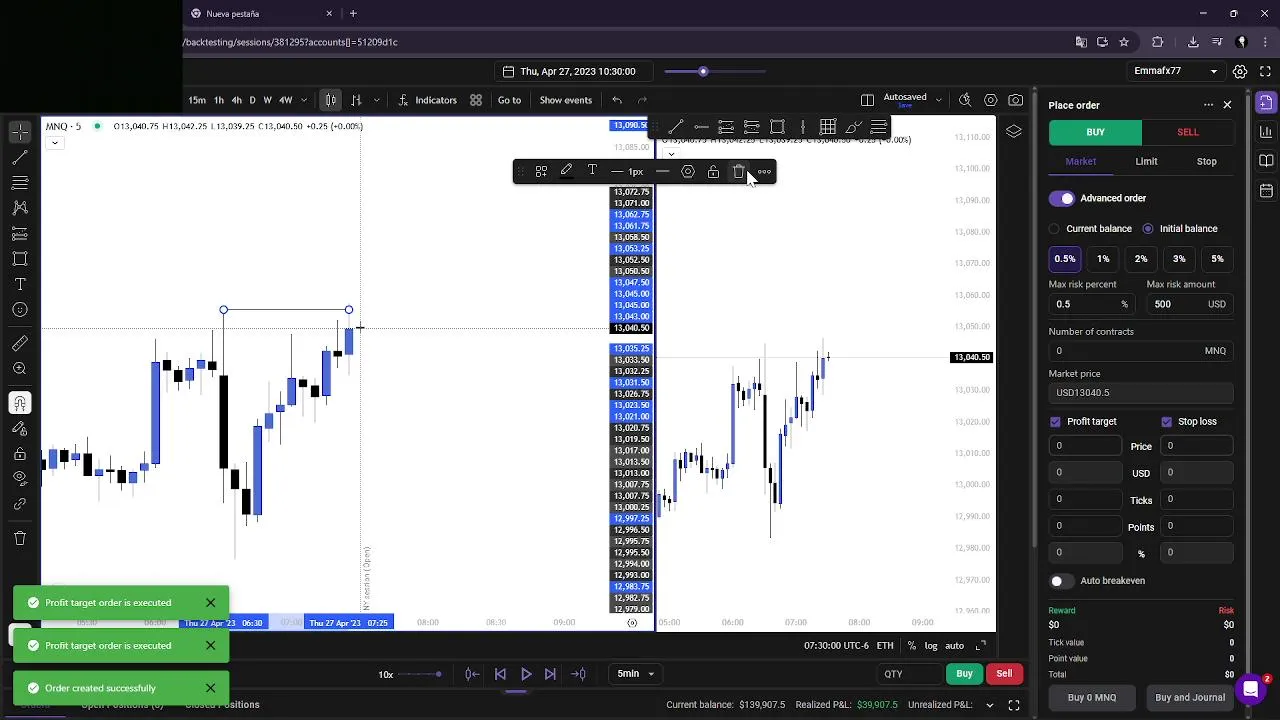Click the lock icon in floating drawing toolbar

pos(713,172)
